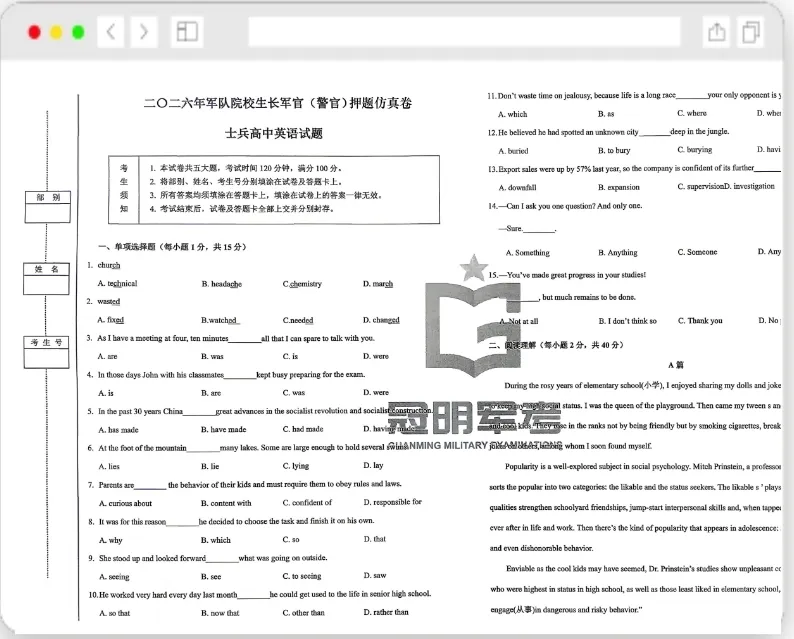
Task: Select option 'A. seeing'
Action: coord(114,577)
